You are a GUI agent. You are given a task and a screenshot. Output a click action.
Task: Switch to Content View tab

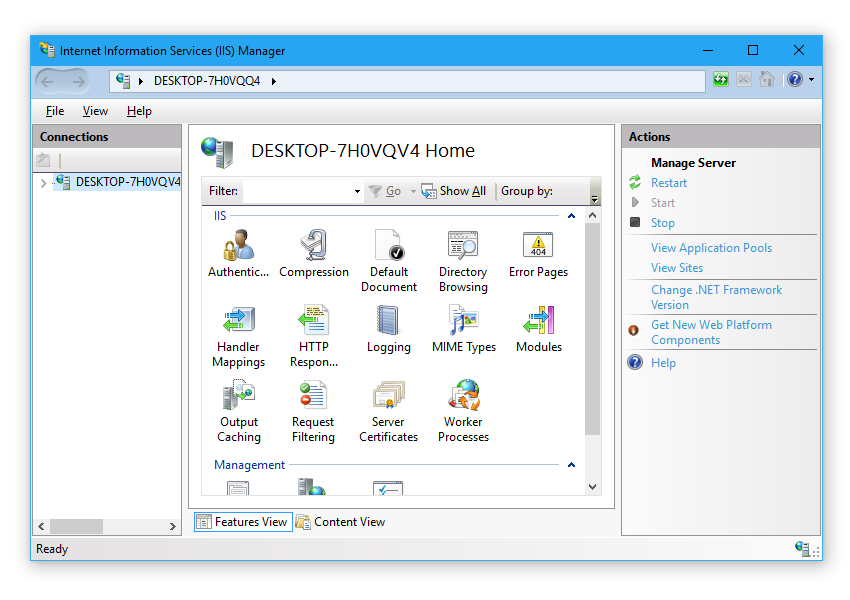(341, 522)
